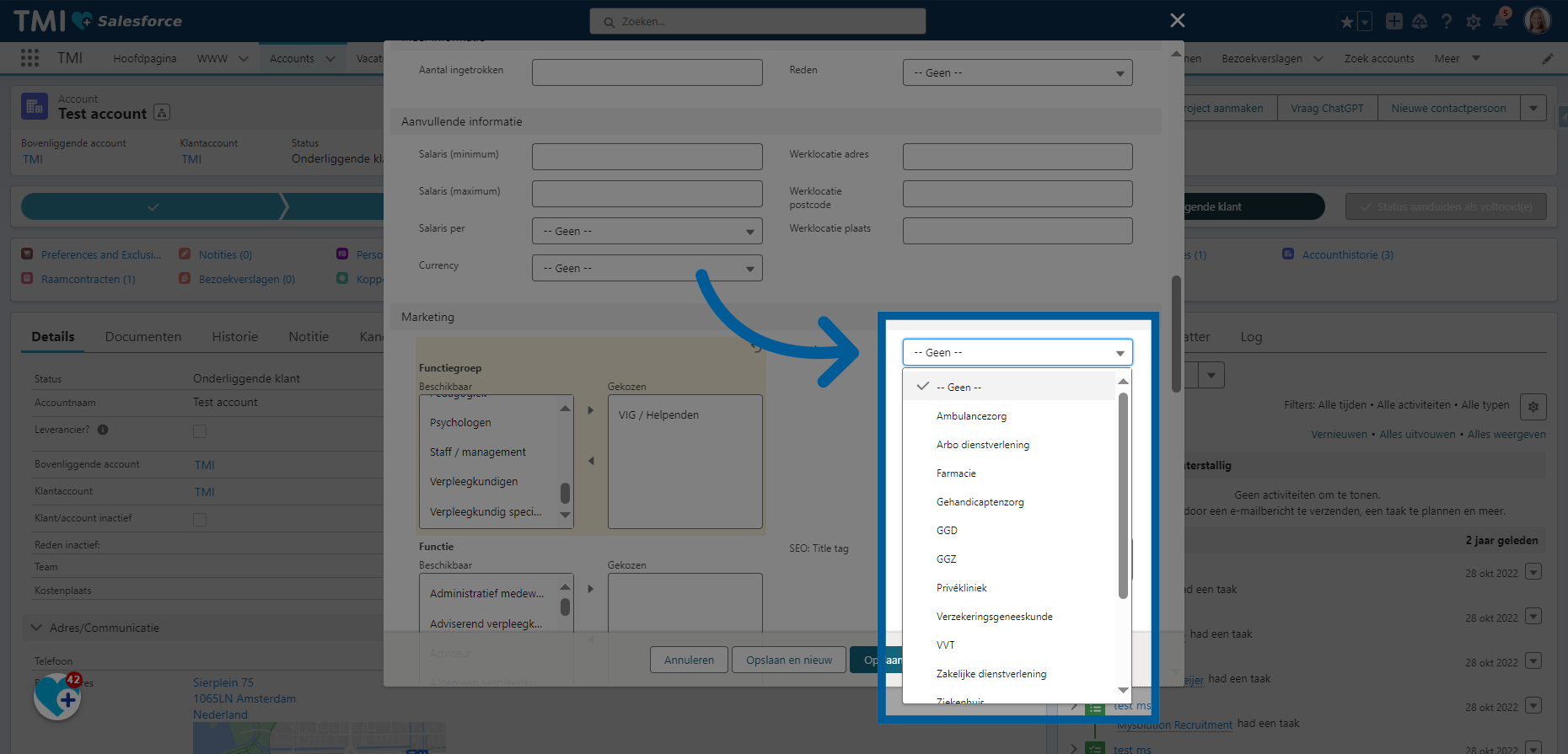Click the branche dropdown list scrollbar
The height and width of the screenshot is (754, 1568).
point(1123,495)
